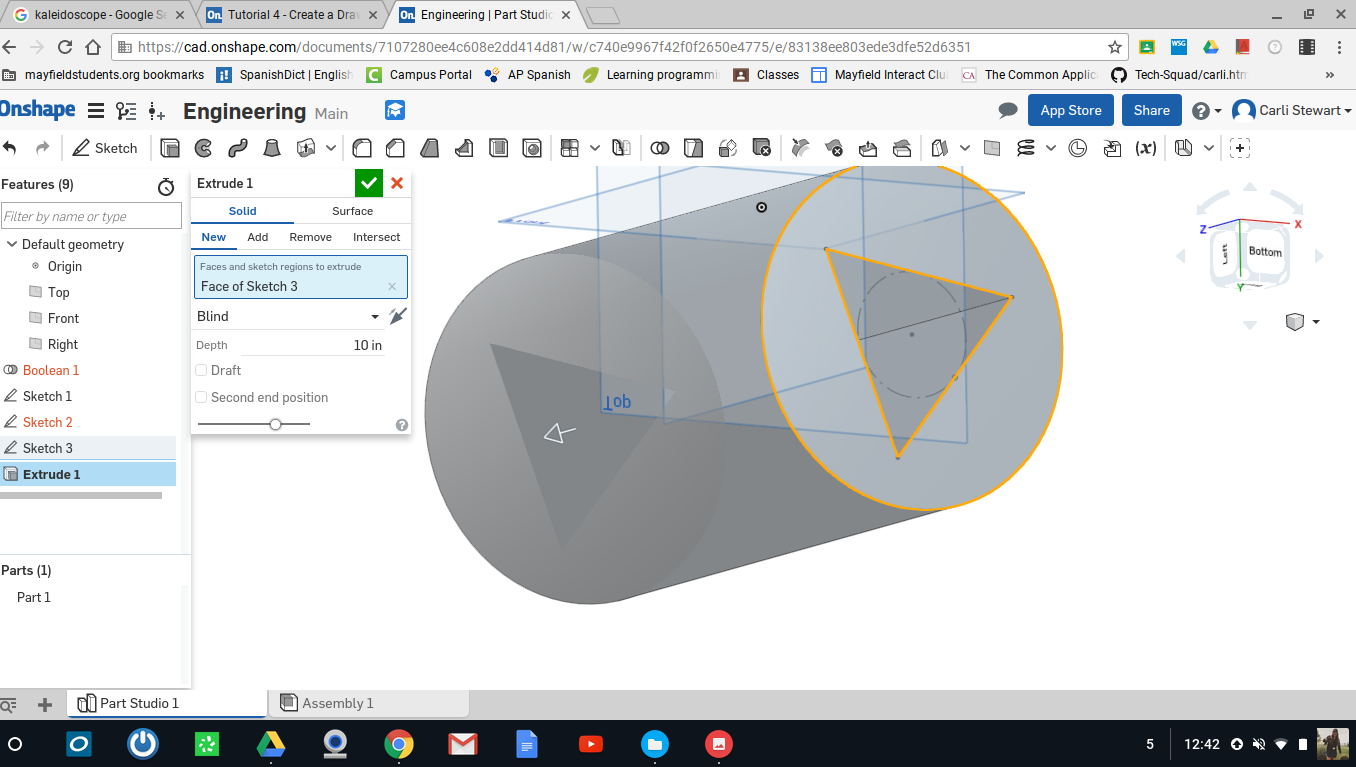1356x767 pixels.
Task: Enable Second end position checkbox
Action: pyautogui.click(x=202, y=397)
